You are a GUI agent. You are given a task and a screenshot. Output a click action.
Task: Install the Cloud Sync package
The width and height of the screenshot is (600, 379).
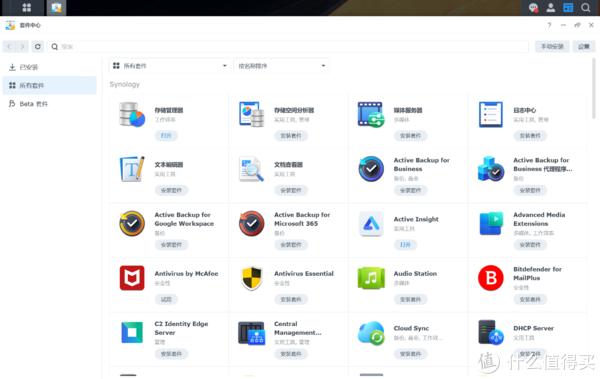[x=410, y=354]
